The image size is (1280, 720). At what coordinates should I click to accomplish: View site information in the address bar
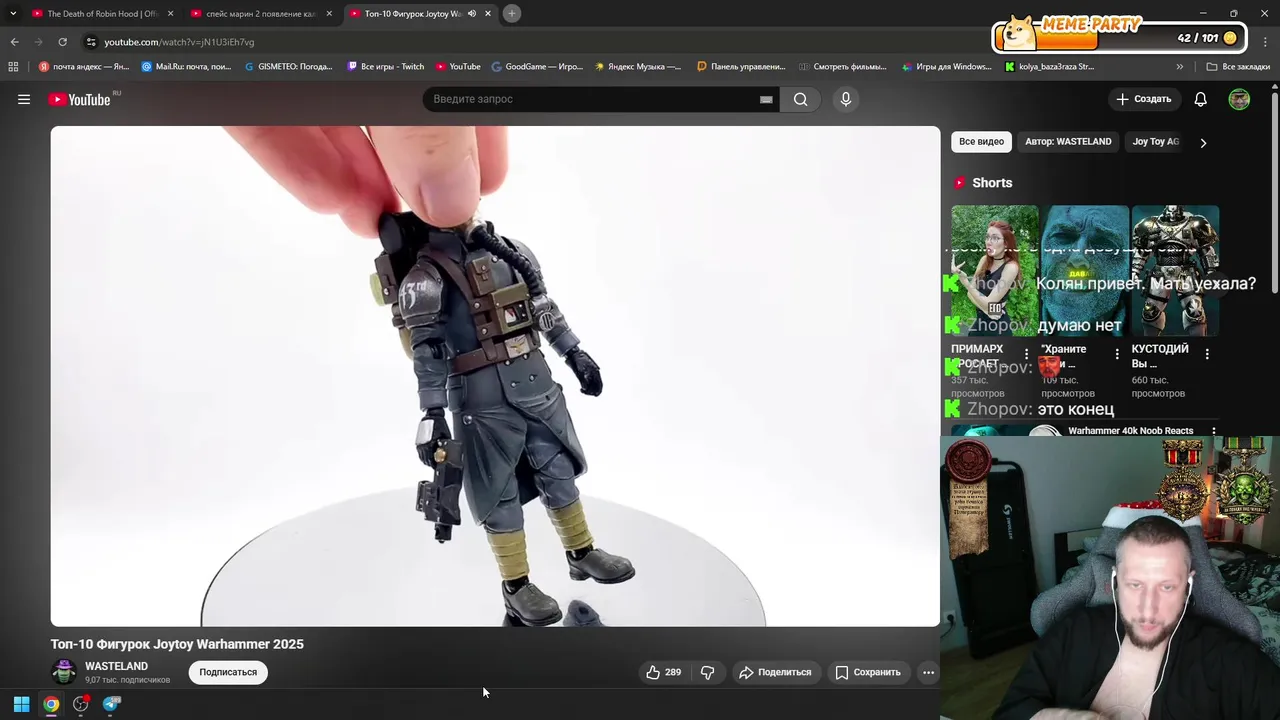91,42
